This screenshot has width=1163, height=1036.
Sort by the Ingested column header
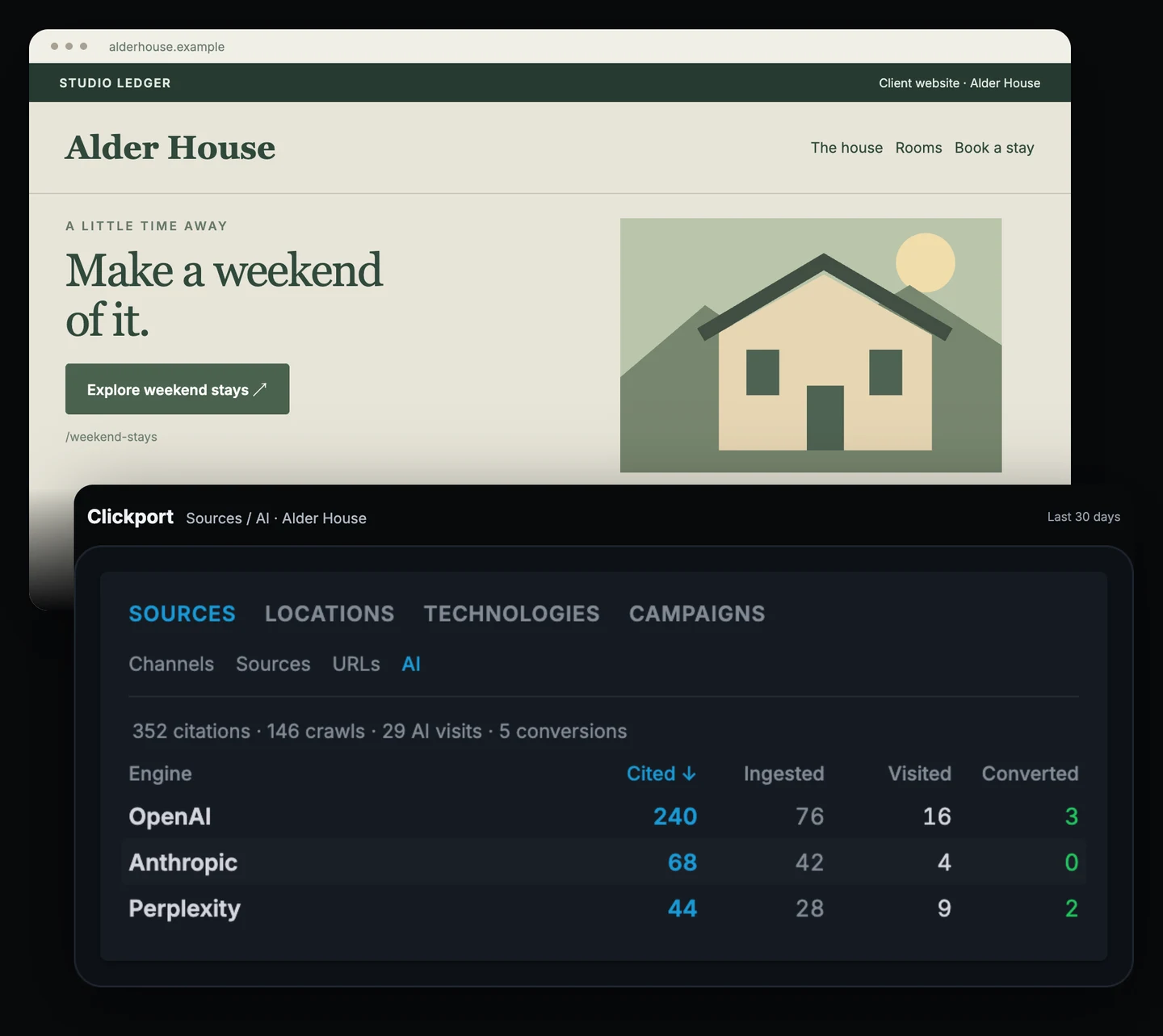pyautogui.click(x=783, y=774)
